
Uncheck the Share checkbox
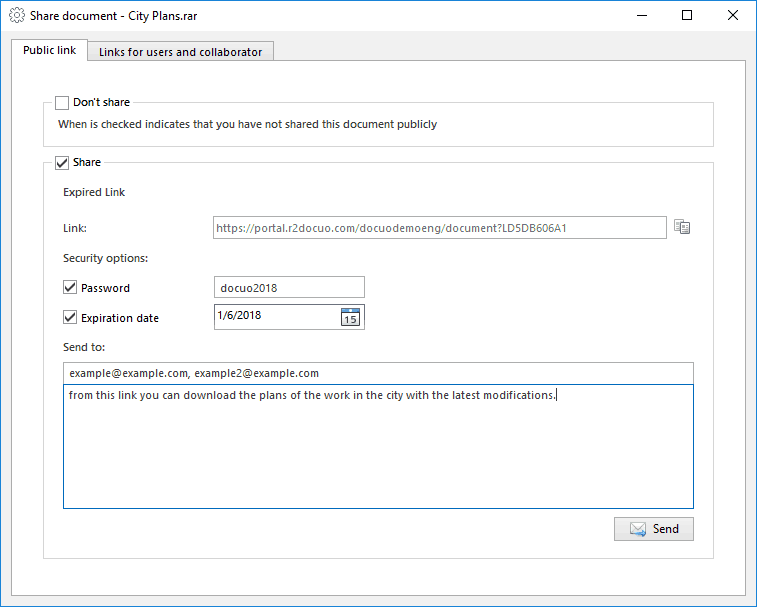coord(62,162)
